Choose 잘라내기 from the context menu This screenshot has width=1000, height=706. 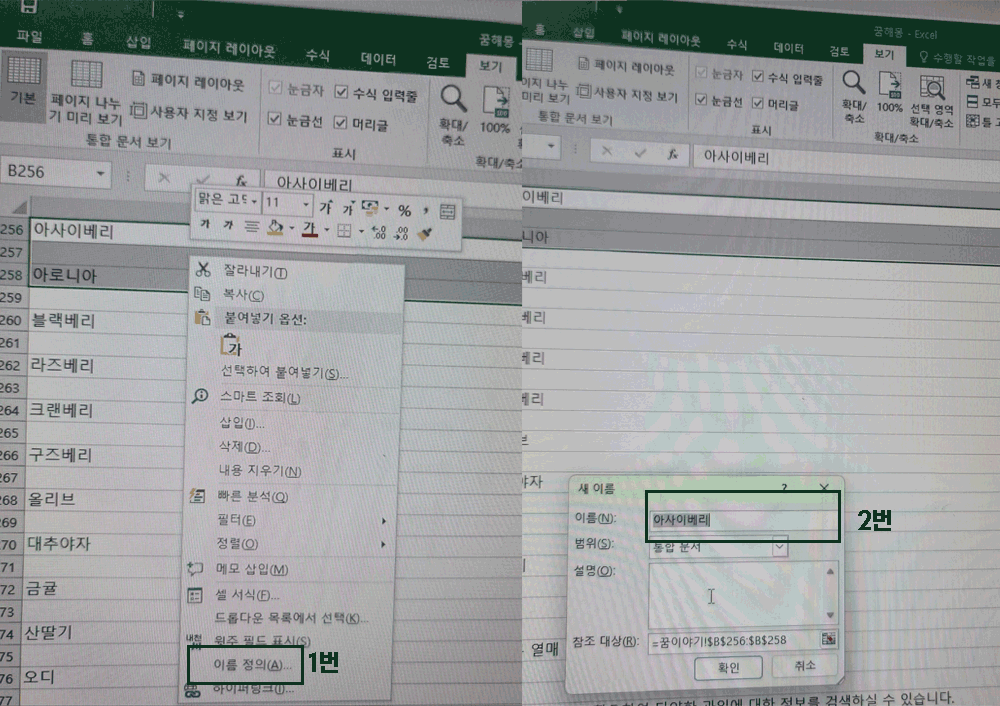254,272
